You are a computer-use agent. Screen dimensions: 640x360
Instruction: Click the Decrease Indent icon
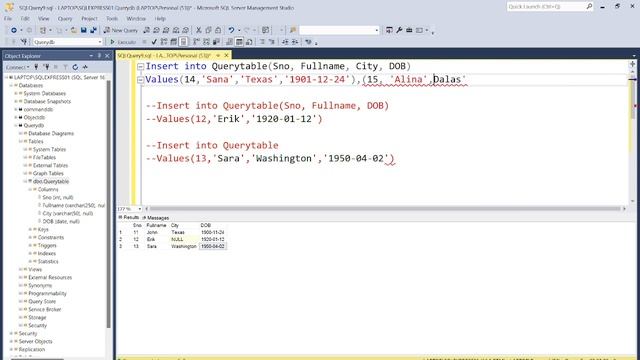[285, 42]
